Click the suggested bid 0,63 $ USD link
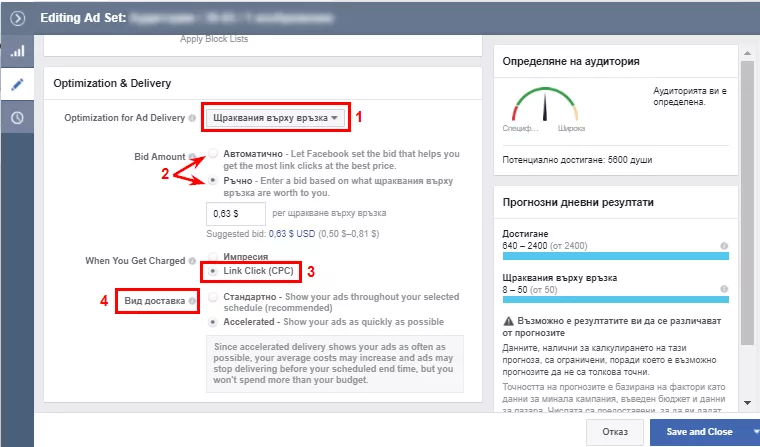The image size is (760, 447). (292, 234)
